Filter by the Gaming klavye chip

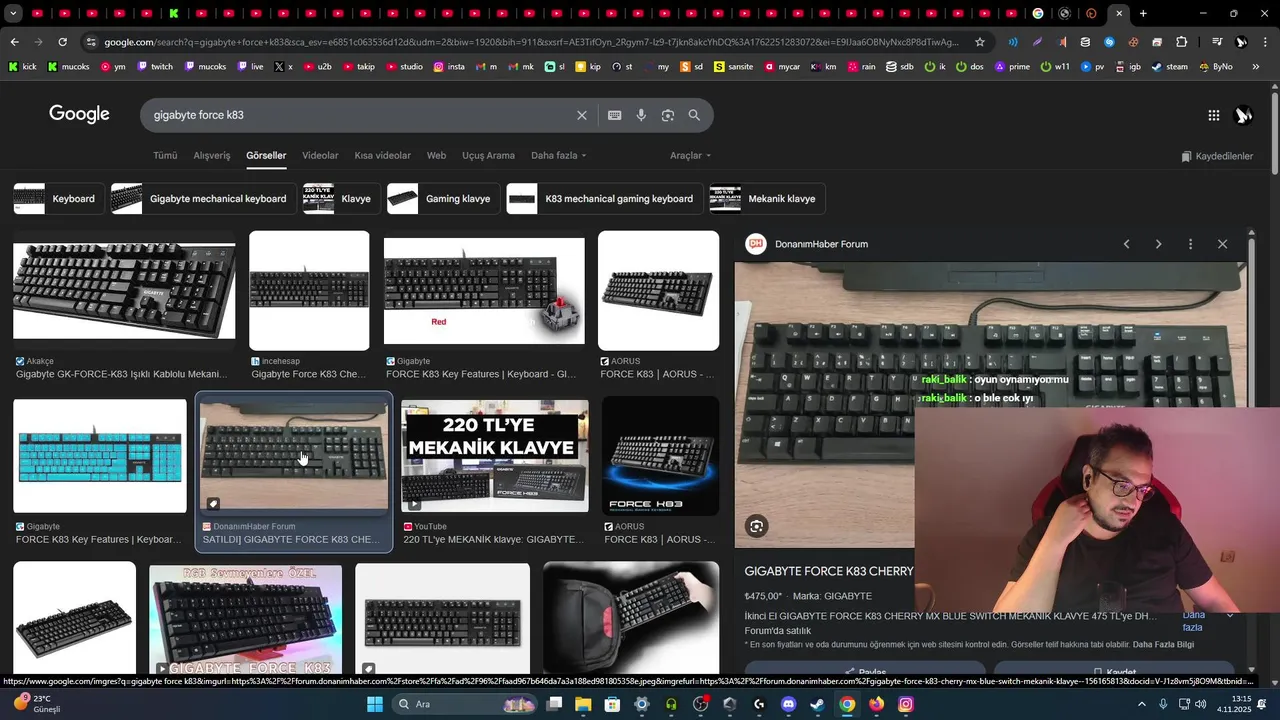coord(443,199)
